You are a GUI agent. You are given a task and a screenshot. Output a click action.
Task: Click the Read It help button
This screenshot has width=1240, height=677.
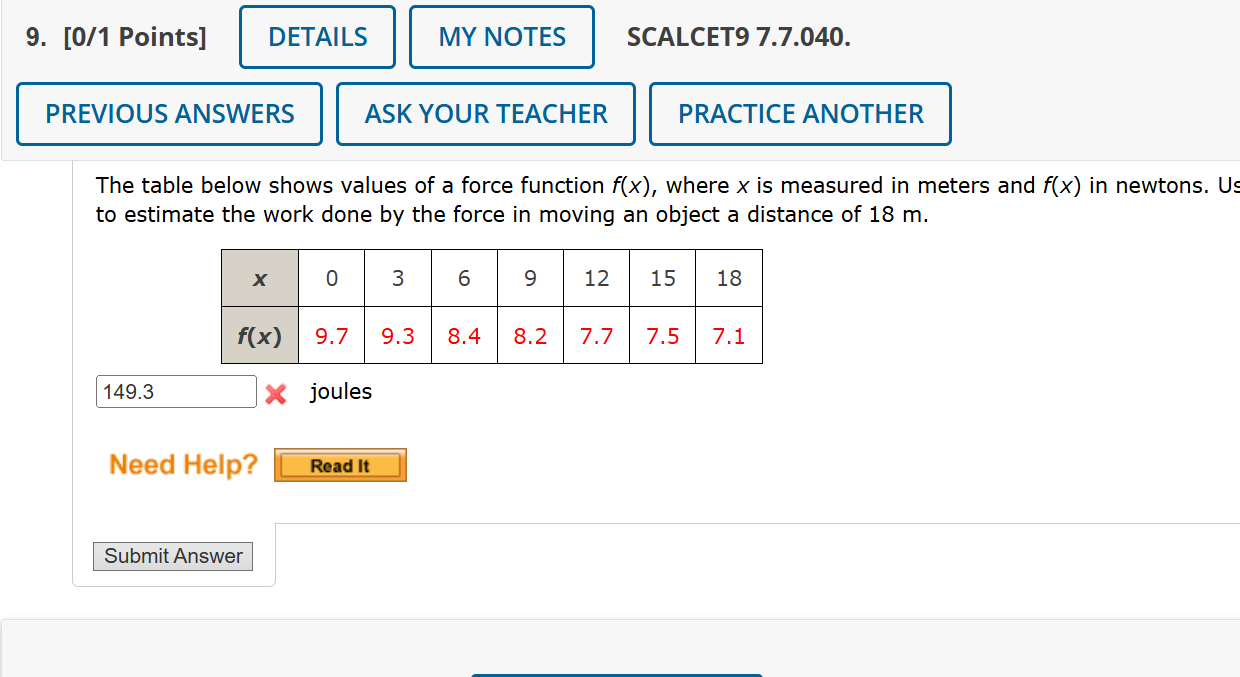click(x=340, y=464)
